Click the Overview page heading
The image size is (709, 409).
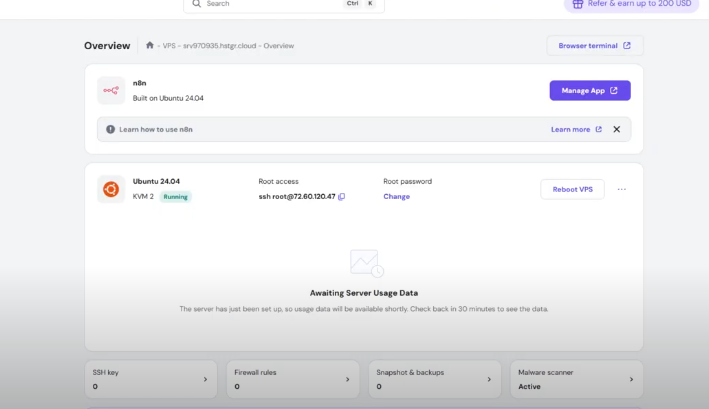107,46
